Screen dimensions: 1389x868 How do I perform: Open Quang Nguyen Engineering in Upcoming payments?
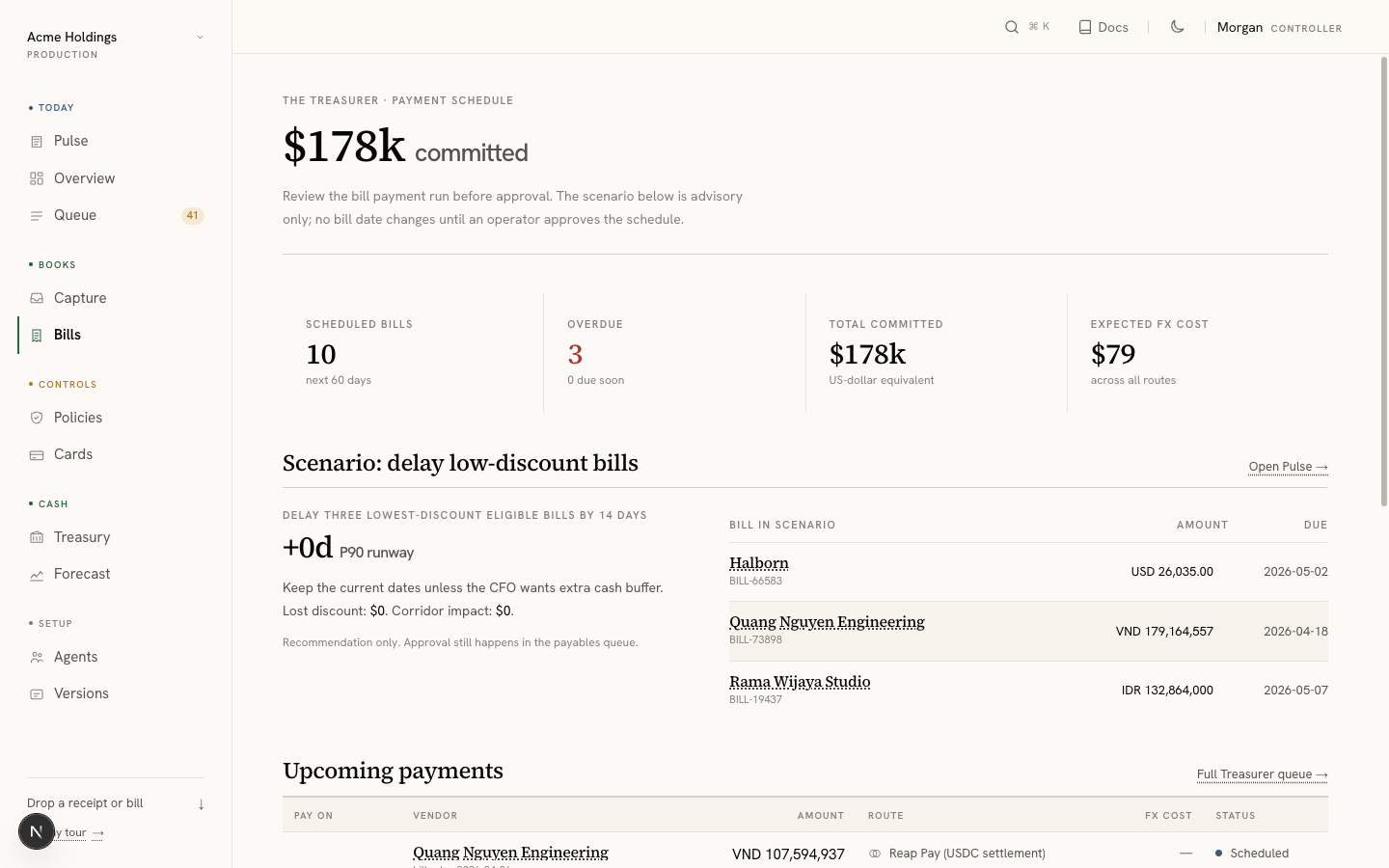(x=510, y=853)
